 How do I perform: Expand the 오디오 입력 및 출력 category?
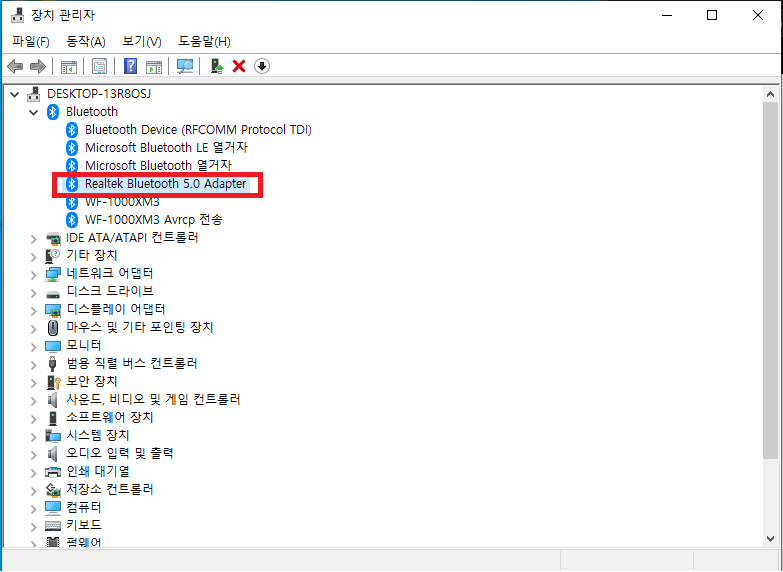pos(33,455)
